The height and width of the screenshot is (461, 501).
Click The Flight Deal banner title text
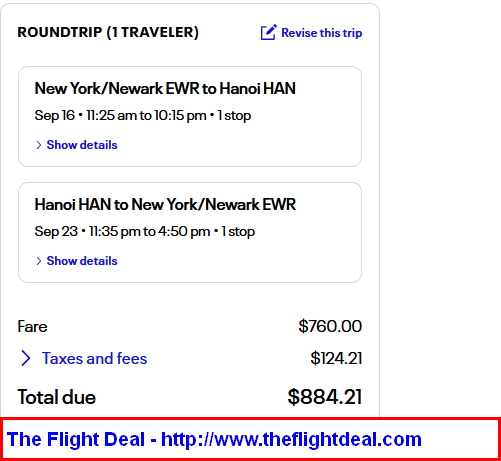click(76, 439)
